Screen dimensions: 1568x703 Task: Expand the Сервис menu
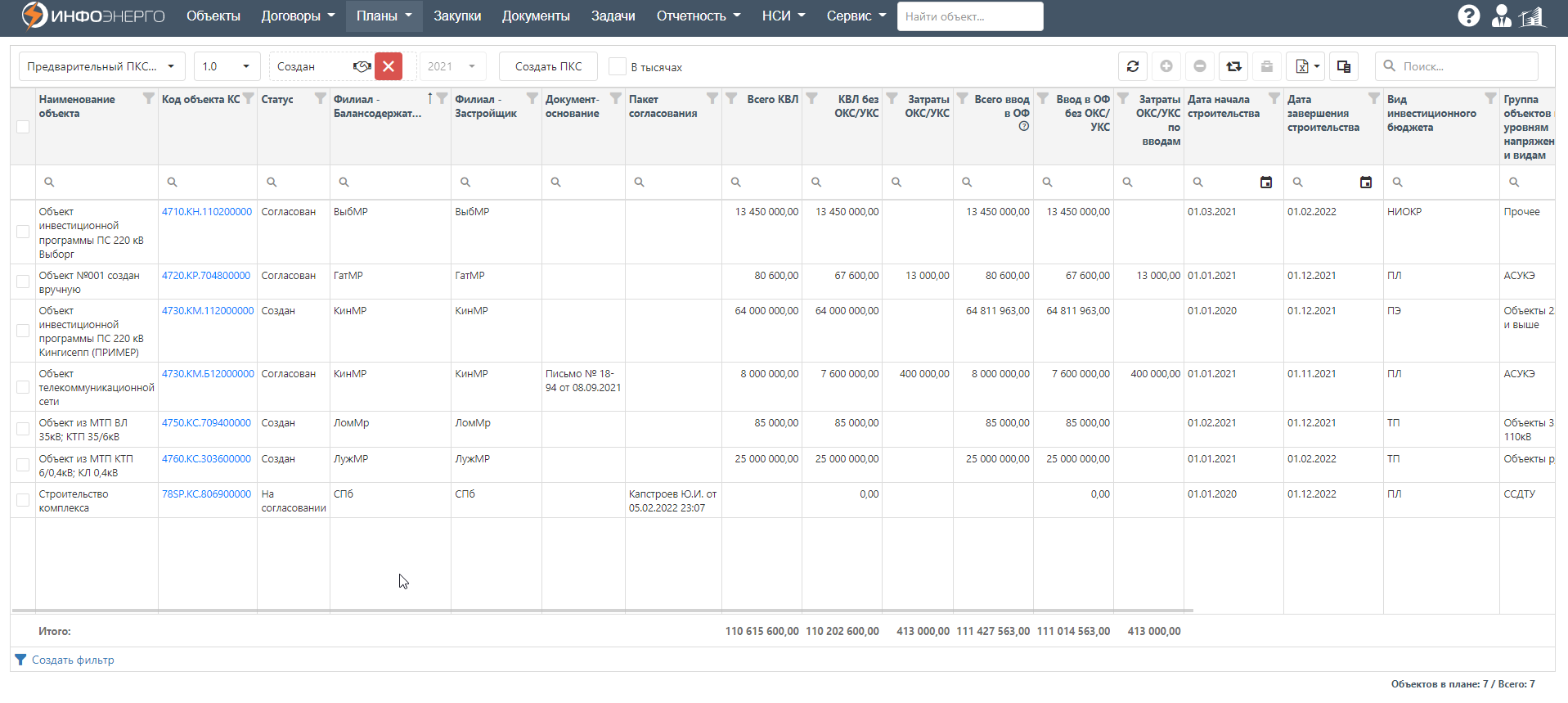coord(856,16)
